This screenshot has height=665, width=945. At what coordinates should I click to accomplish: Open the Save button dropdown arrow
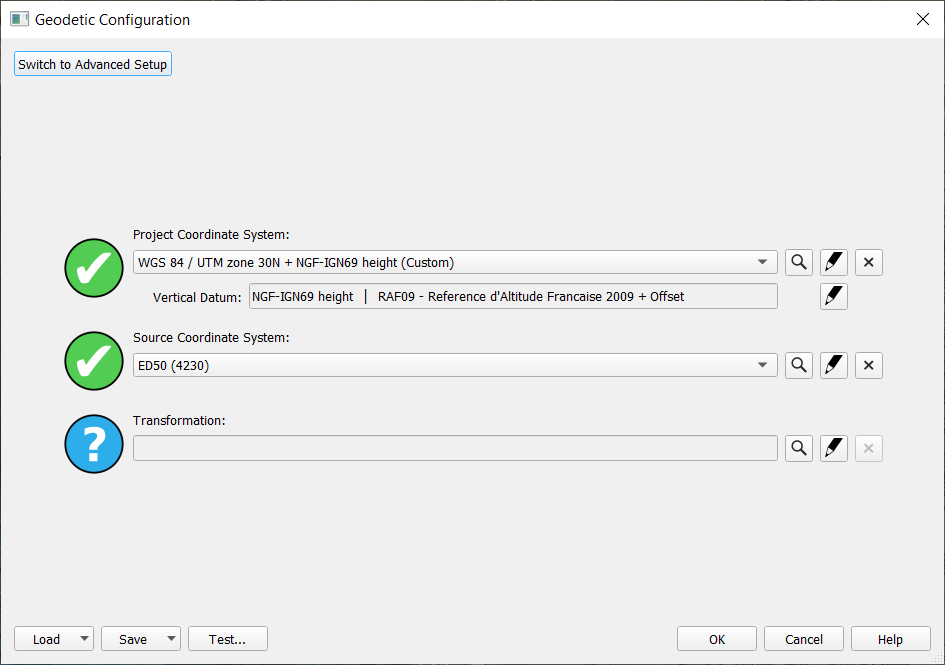pyautogui.click(x=171, y=639)
